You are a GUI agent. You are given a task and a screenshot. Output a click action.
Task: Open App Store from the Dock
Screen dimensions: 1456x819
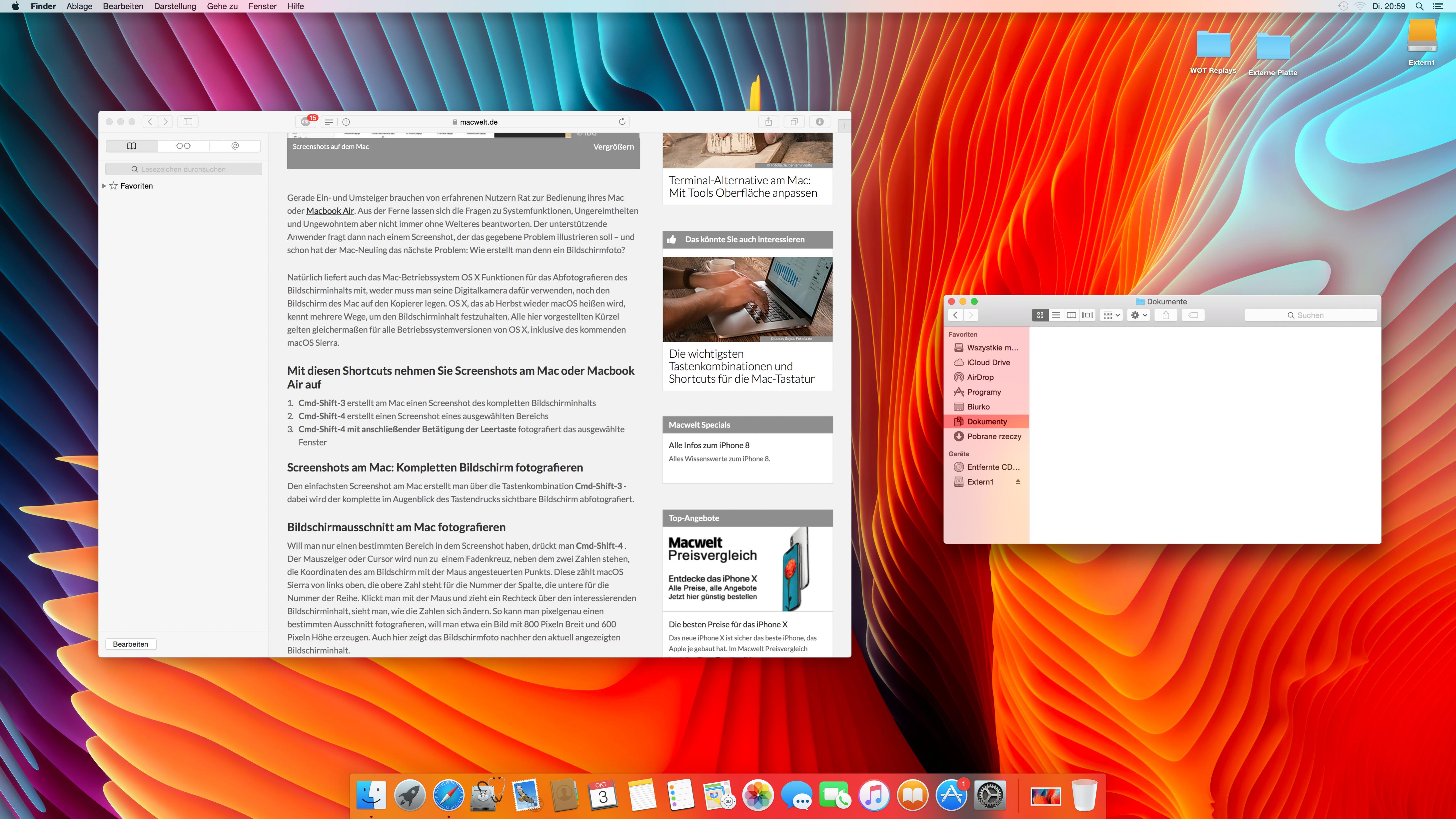[x=951, y=795]
